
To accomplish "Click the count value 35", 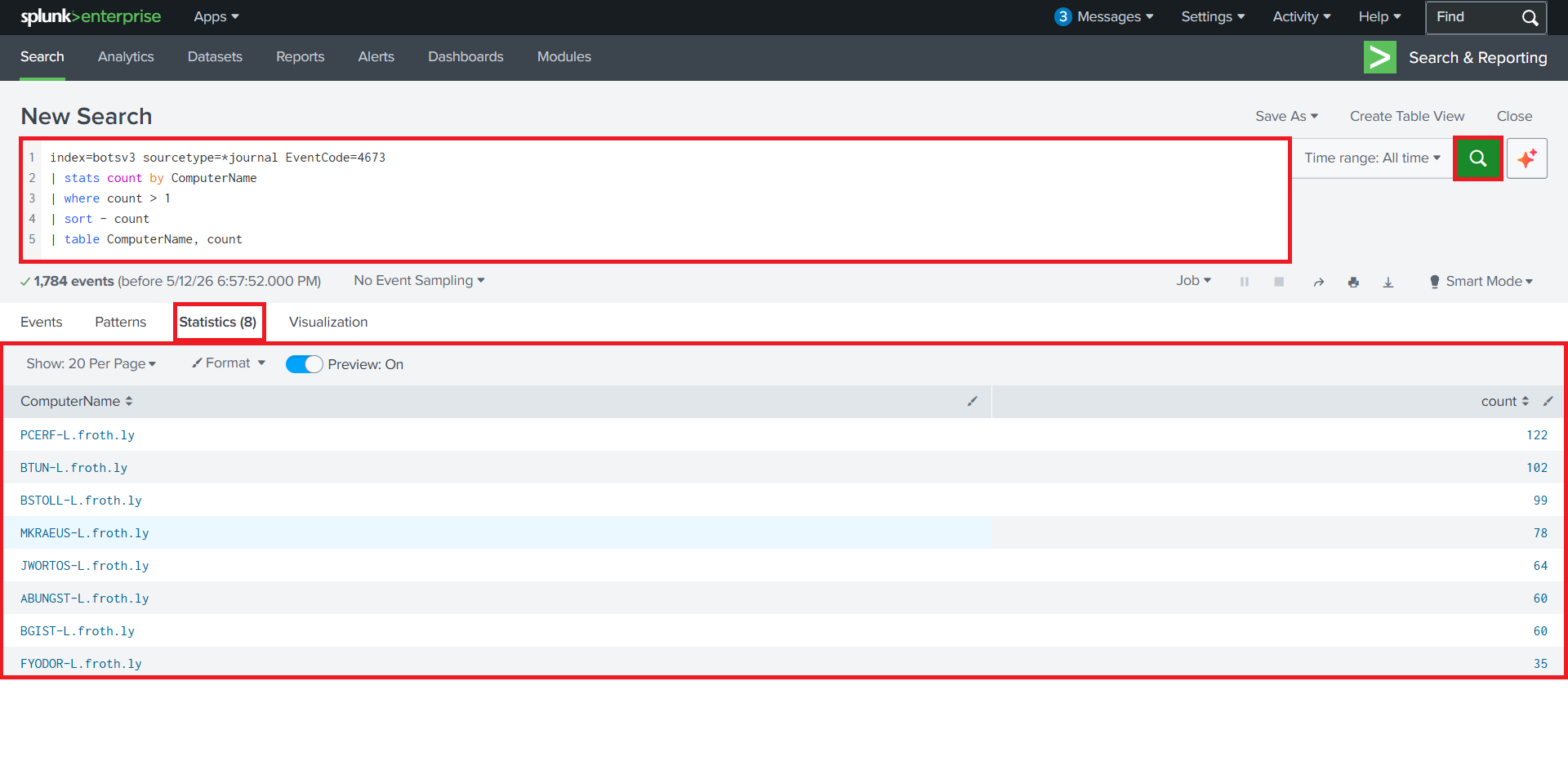I will pos(1540,664).
